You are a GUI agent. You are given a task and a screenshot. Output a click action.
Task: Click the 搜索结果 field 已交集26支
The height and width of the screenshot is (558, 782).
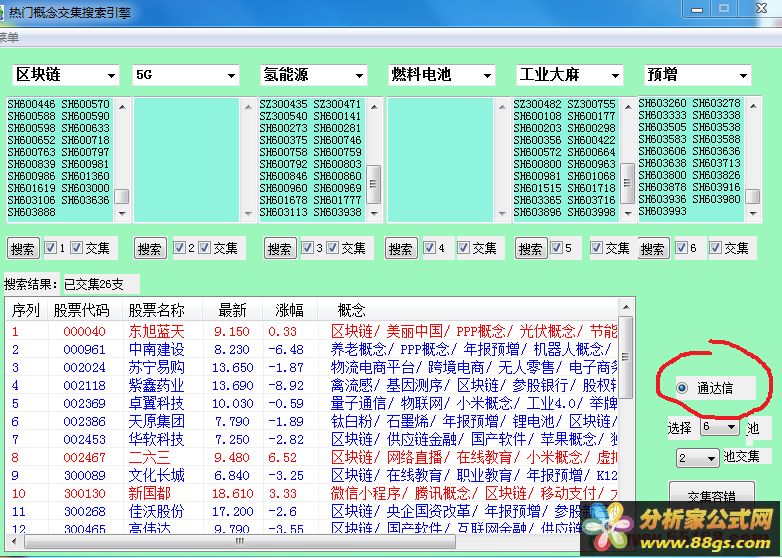pyautogui.click(x=100, y=284)
